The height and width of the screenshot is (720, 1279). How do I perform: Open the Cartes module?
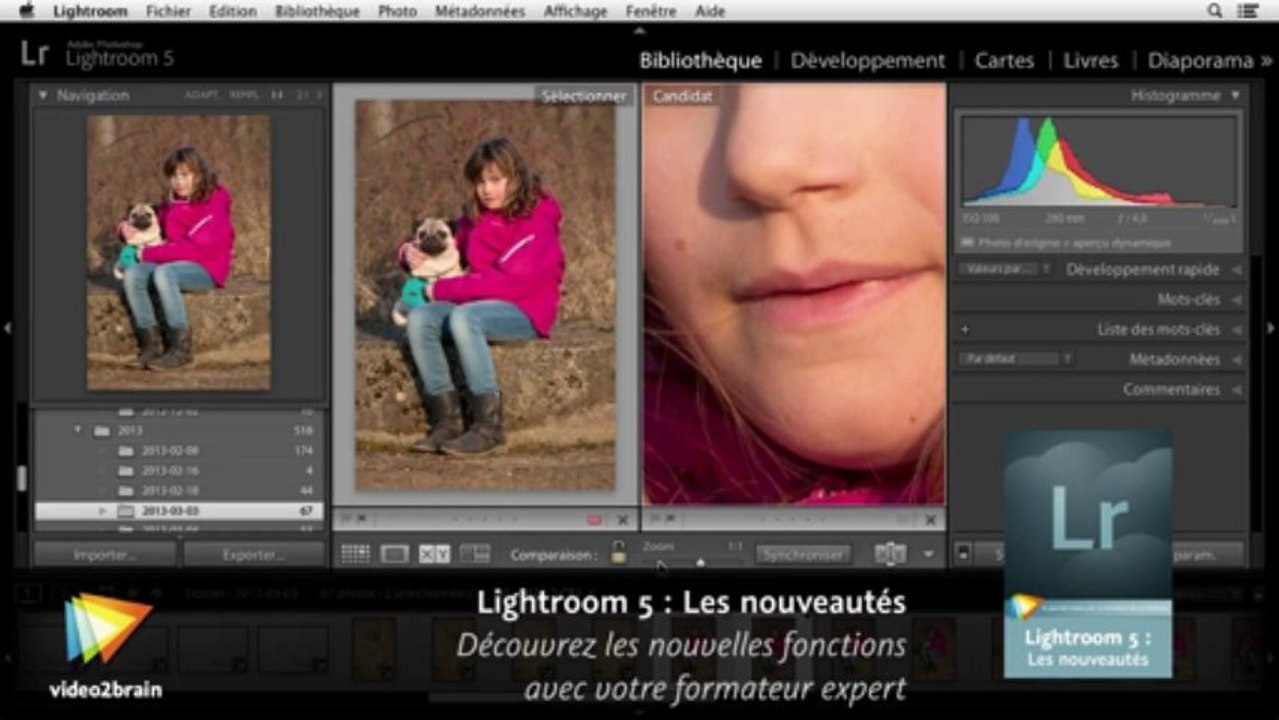coord(1004,60)
